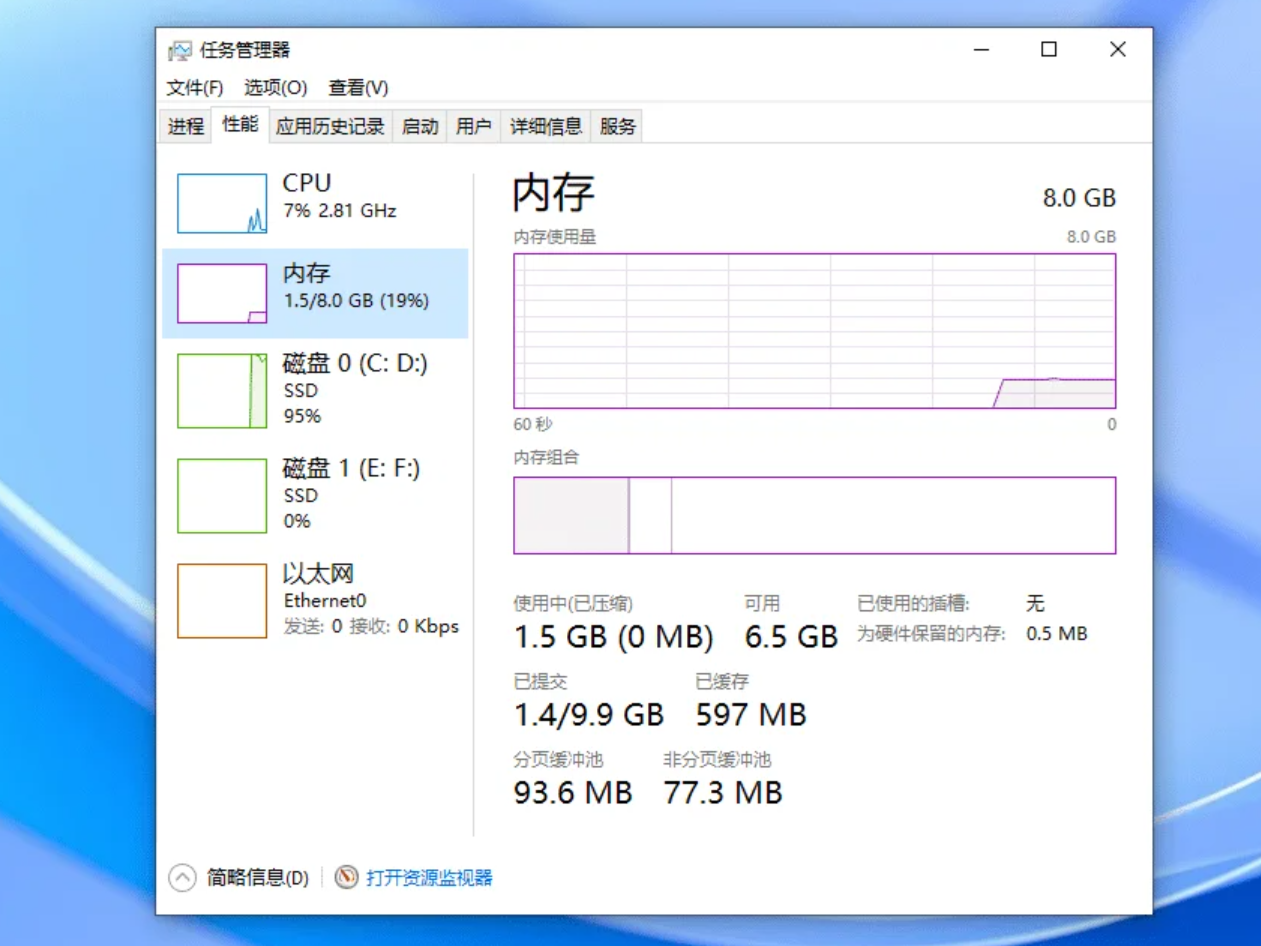The image size is (1261, 946).
Task: Switch to the 应用历史记录 tab
Action: (328, 126)
